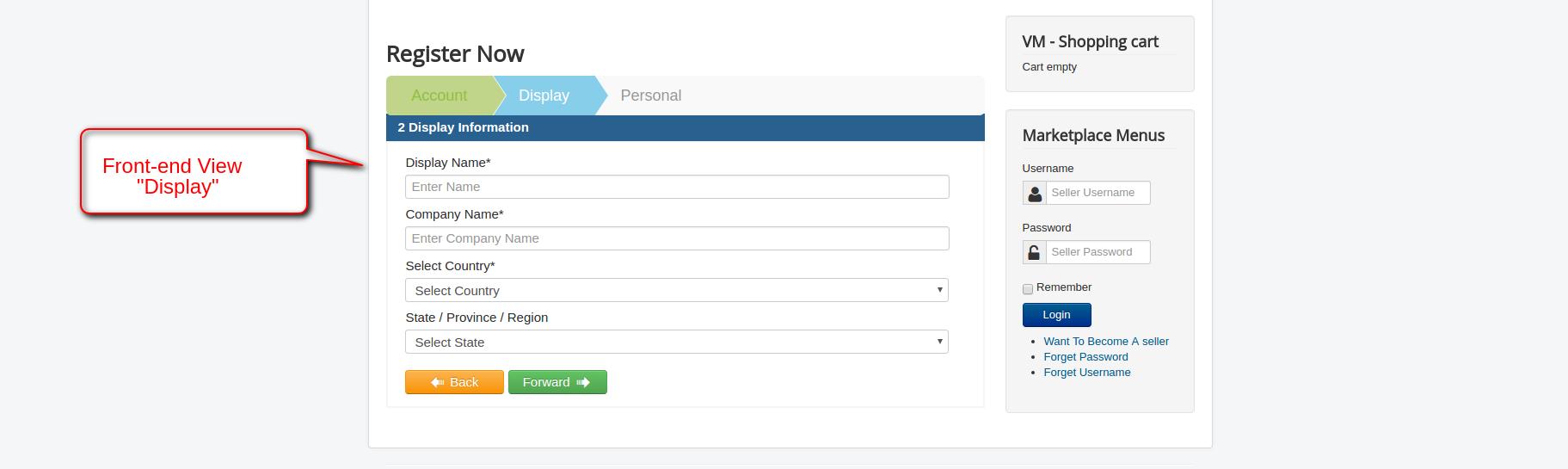1568x469 pixels.
Task: Open the Forget Username link
Action: (1086, 373)
